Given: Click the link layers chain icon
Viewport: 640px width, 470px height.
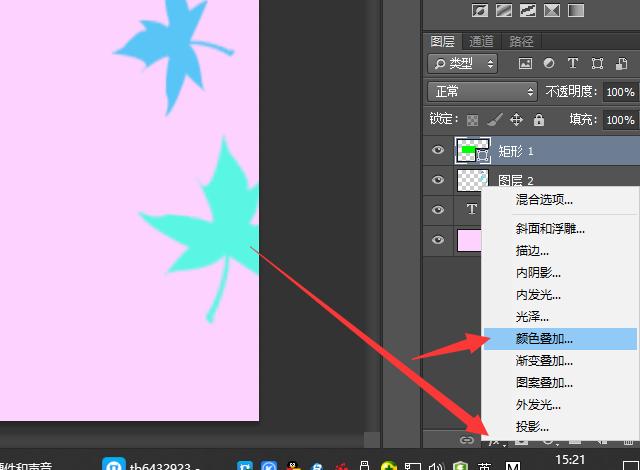Looking at the screenshot, I should coord(467,440).
